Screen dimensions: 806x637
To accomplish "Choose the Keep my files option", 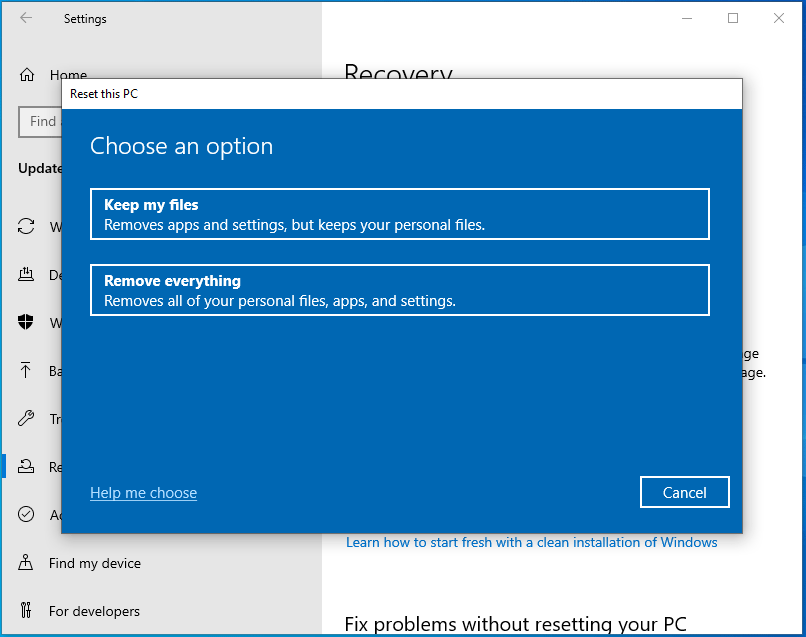I will (399, 214).
